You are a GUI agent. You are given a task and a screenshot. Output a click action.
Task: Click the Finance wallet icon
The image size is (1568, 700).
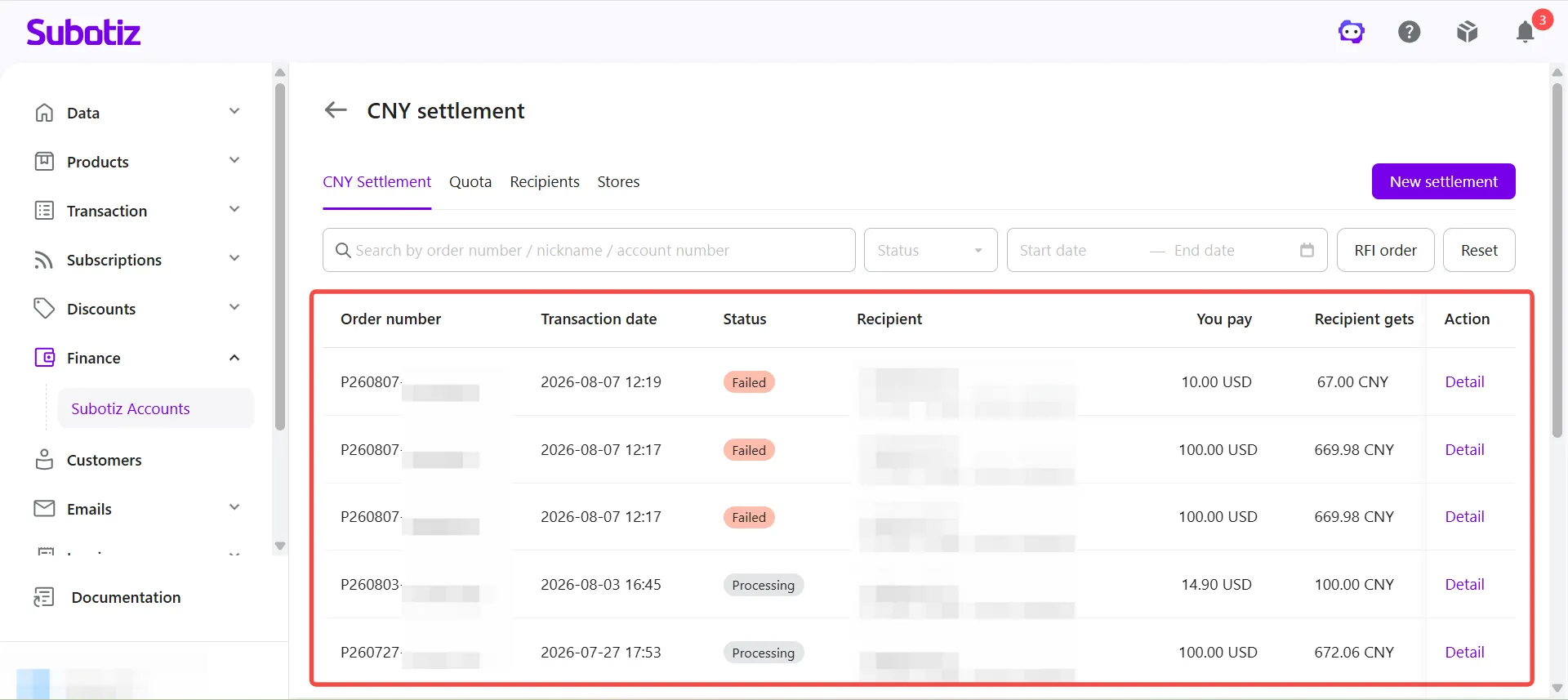[x=44, y=358]
